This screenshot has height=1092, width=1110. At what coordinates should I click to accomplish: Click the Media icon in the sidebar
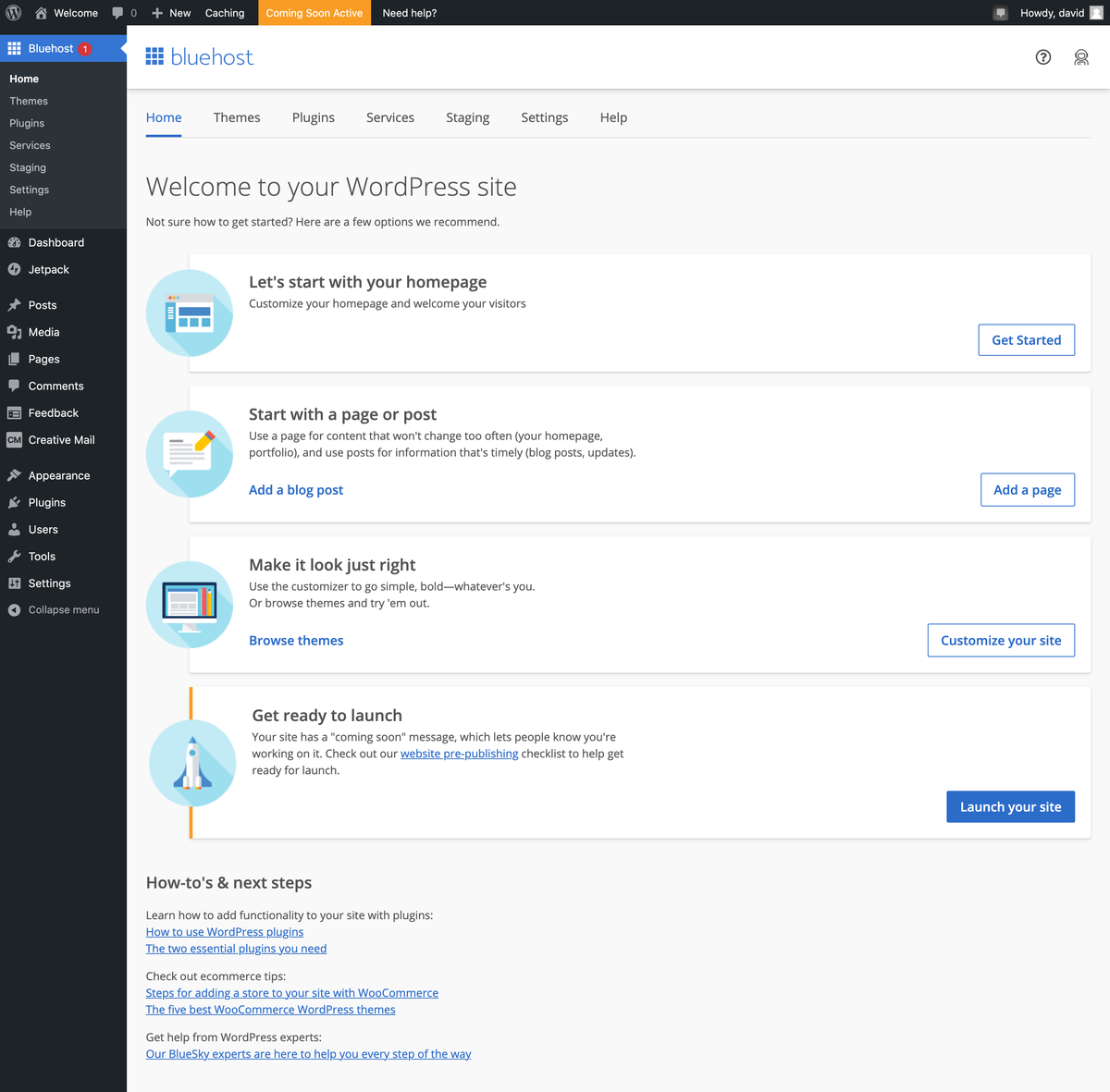14,332
